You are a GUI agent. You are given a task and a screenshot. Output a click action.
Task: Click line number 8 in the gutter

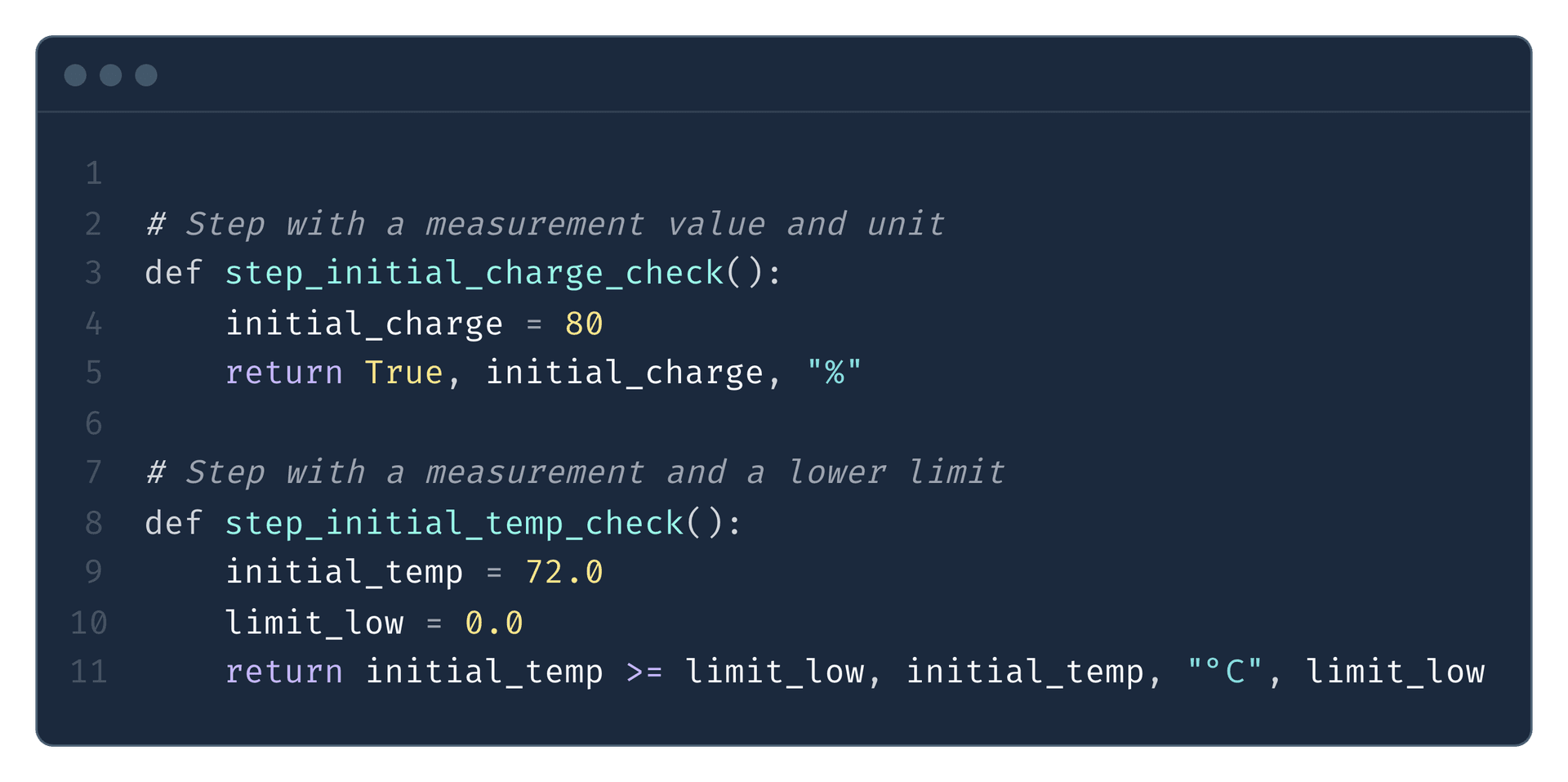click(x=94, y=523)
